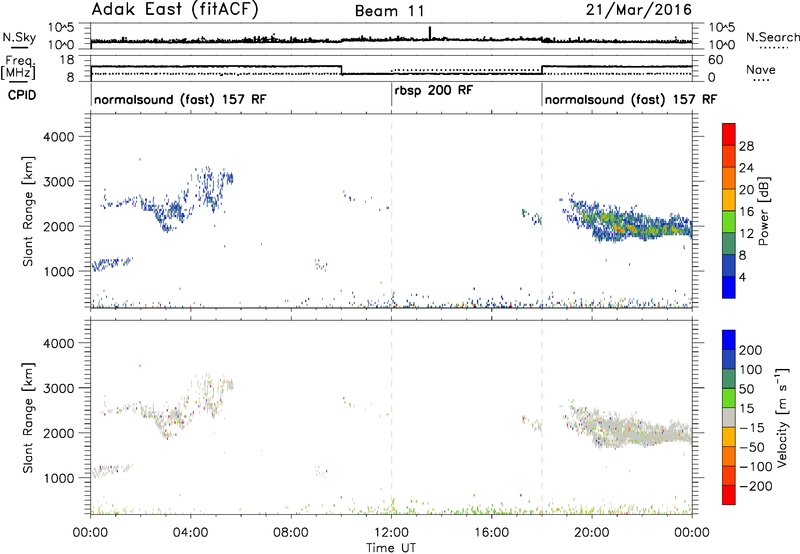Click the '18' frequency axis tick label
The image size is (800, 554).
tap(67, 60)
